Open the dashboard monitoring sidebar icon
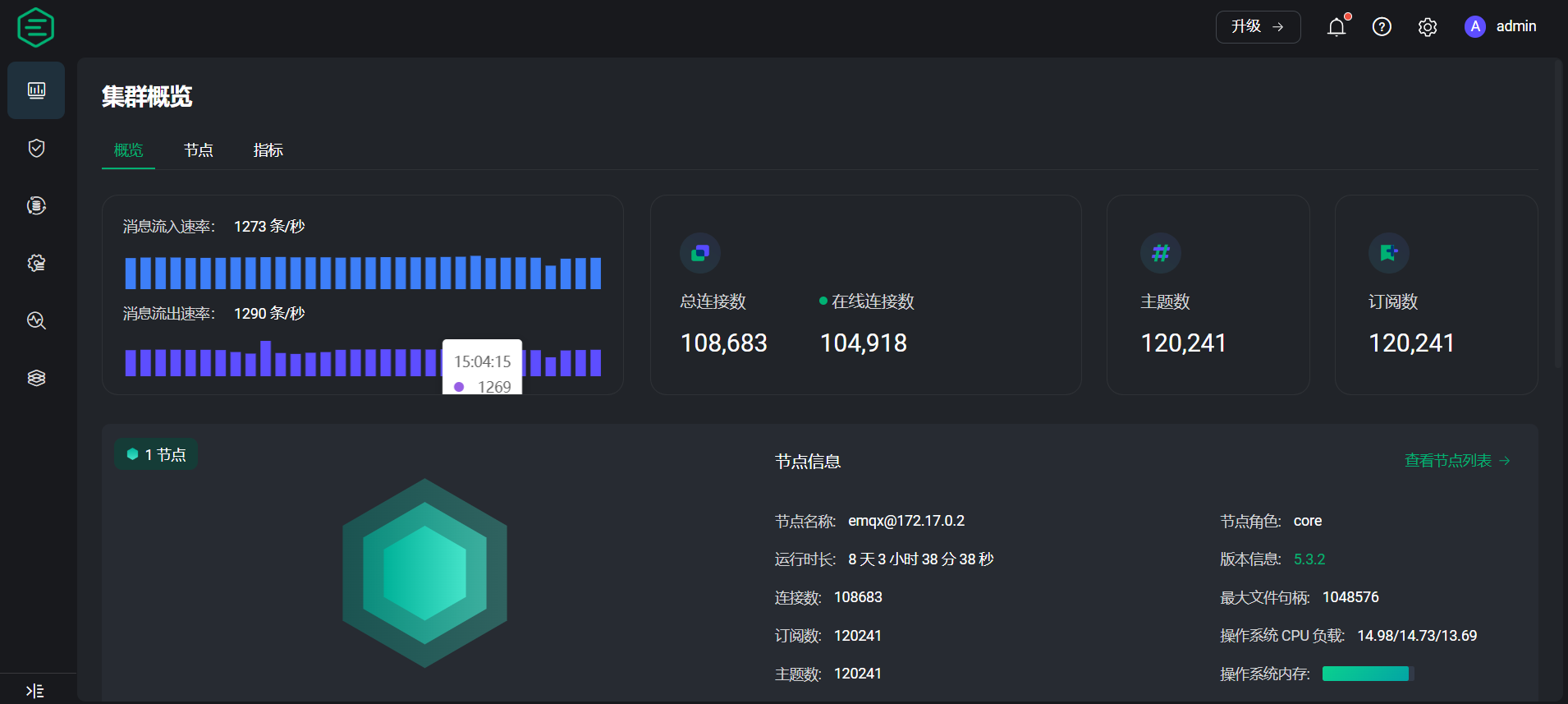The height and width of the screenshot is (704, 1568). (36, 90)
